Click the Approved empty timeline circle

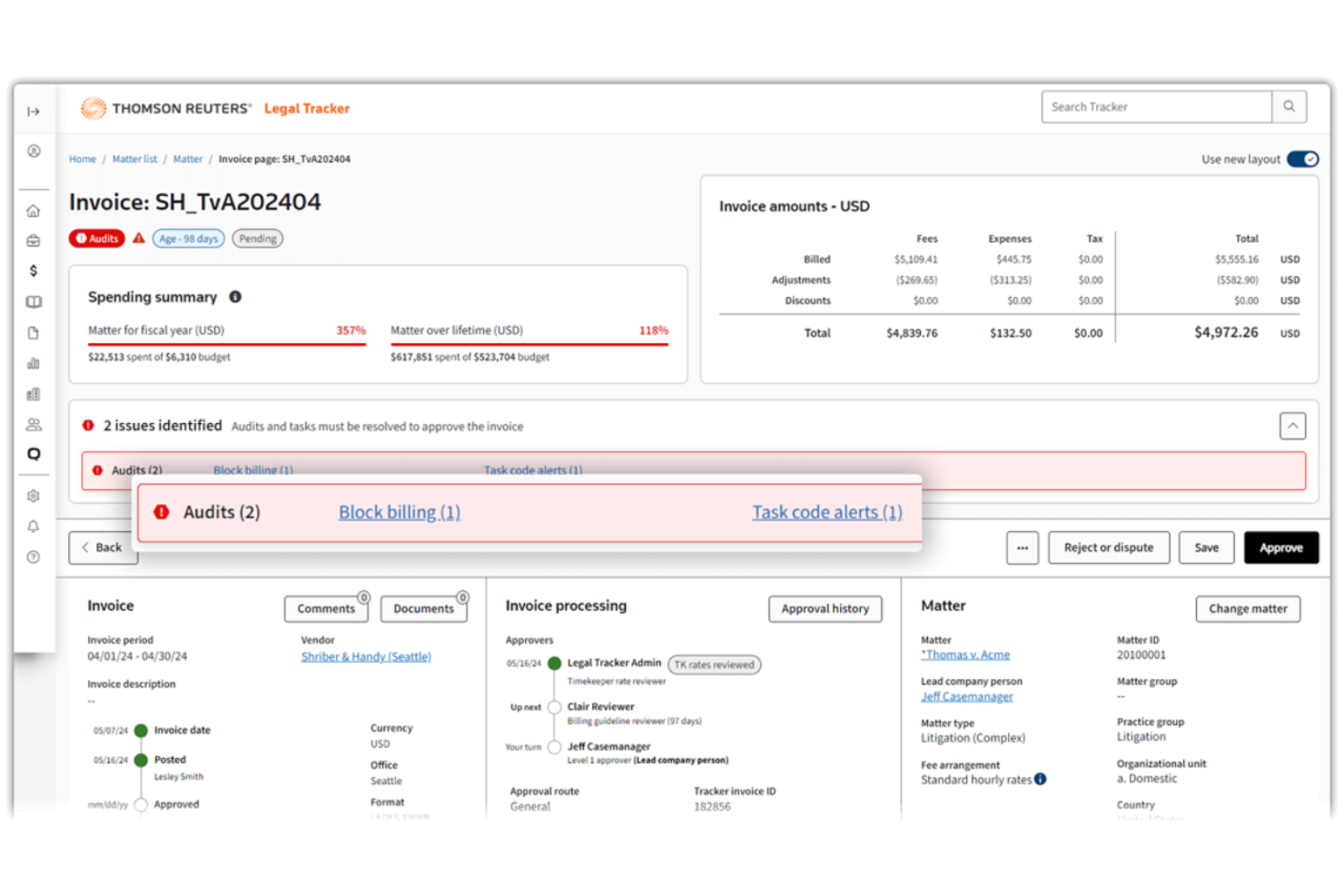coord(141,804)
